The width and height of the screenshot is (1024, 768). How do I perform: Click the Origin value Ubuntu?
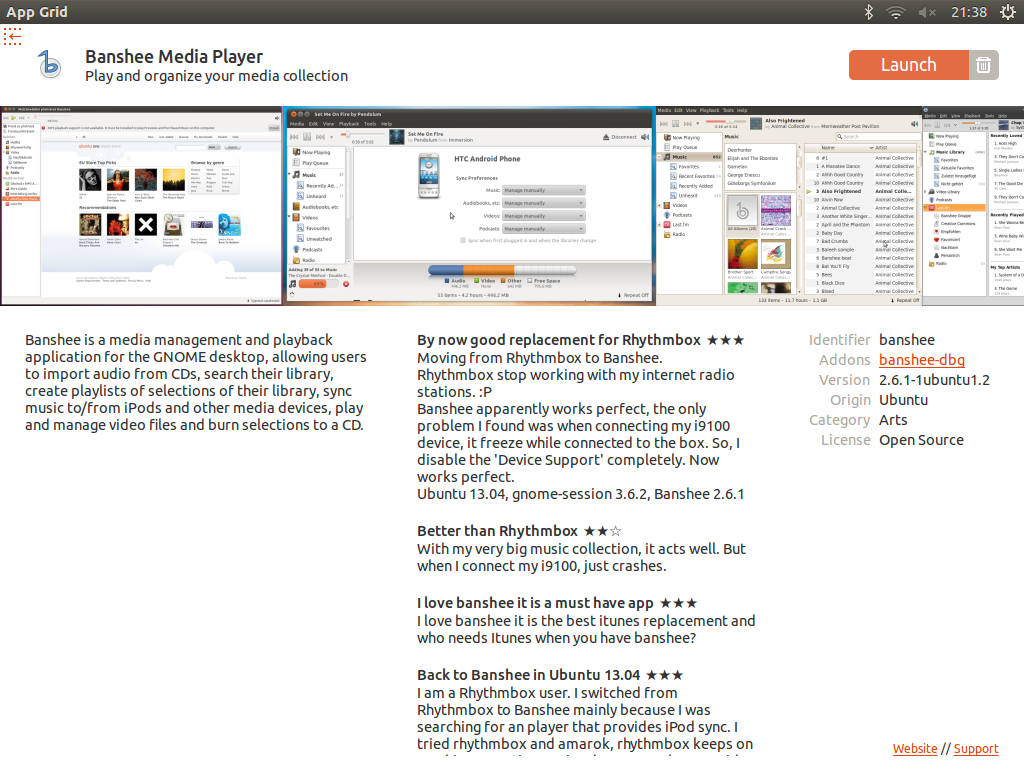[x=903, y=400]
